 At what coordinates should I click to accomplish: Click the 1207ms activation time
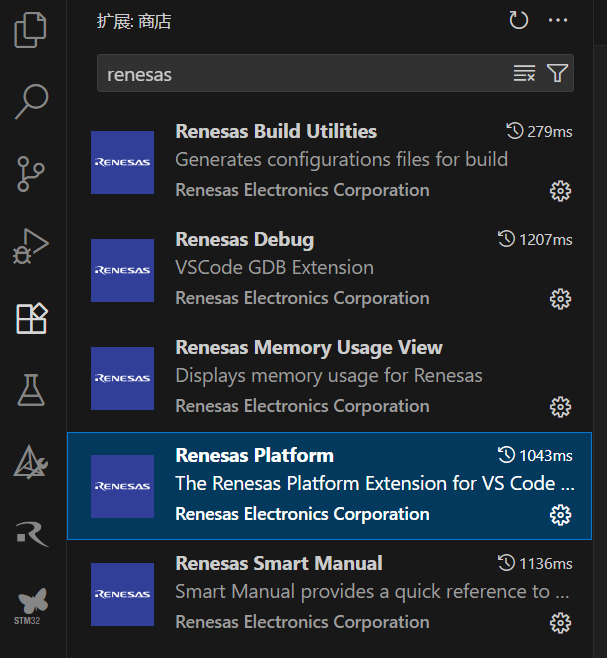tap(535, 239)
